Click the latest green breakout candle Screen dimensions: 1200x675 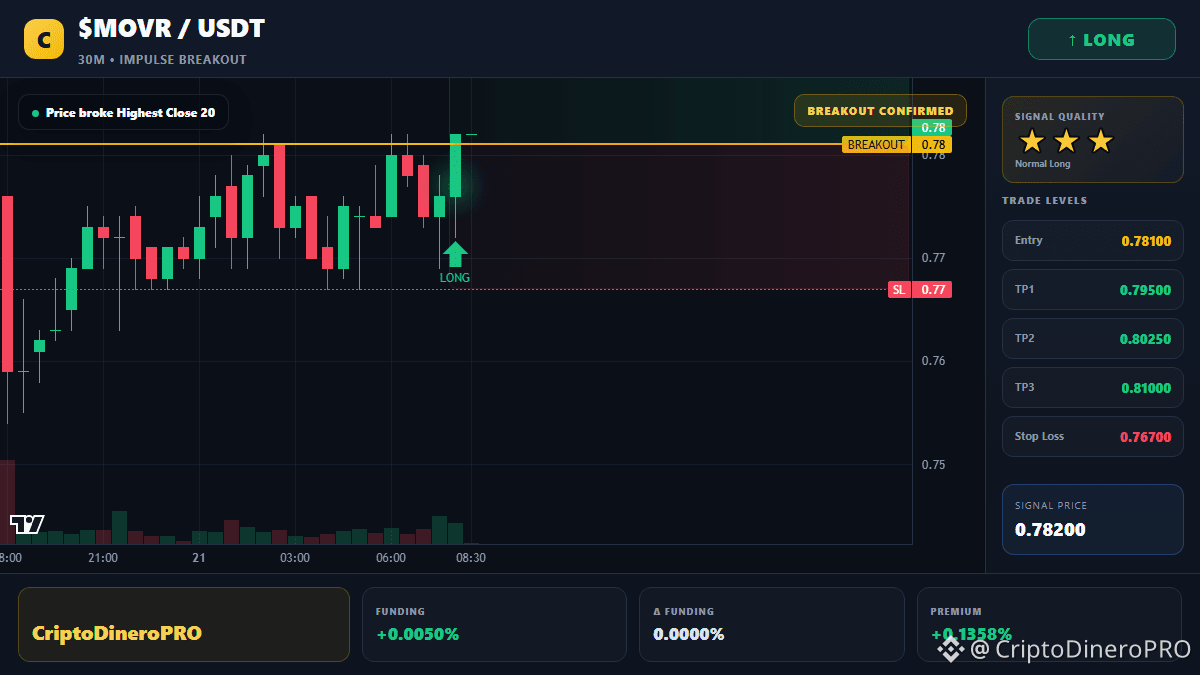pos(455,166)
